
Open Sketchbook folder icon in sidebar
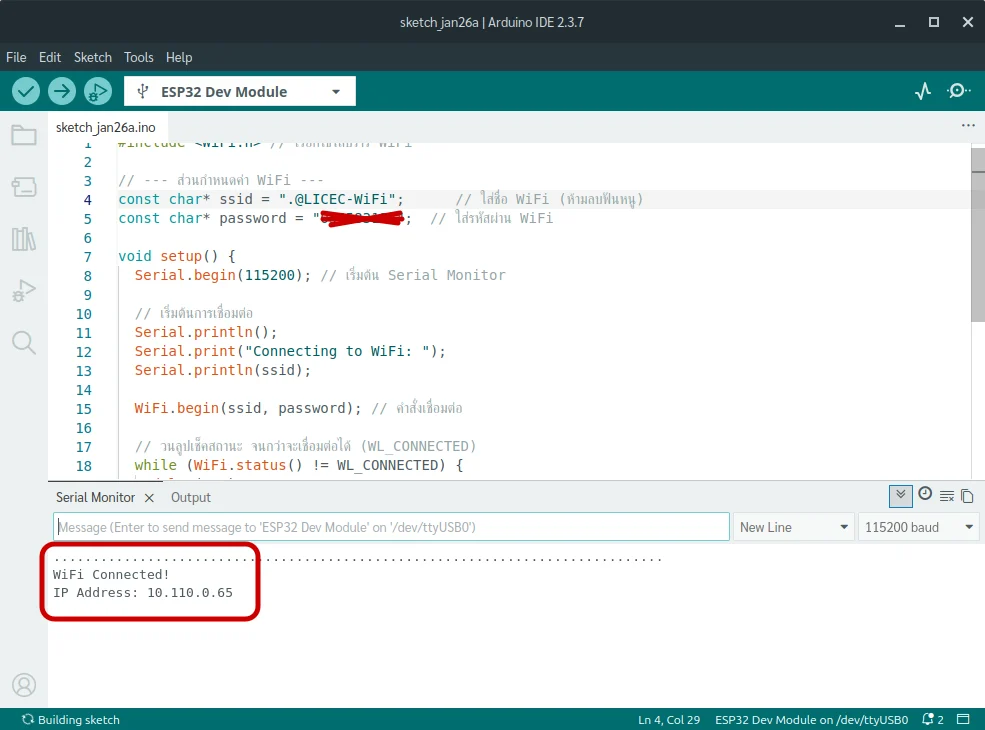coord(24,135)
